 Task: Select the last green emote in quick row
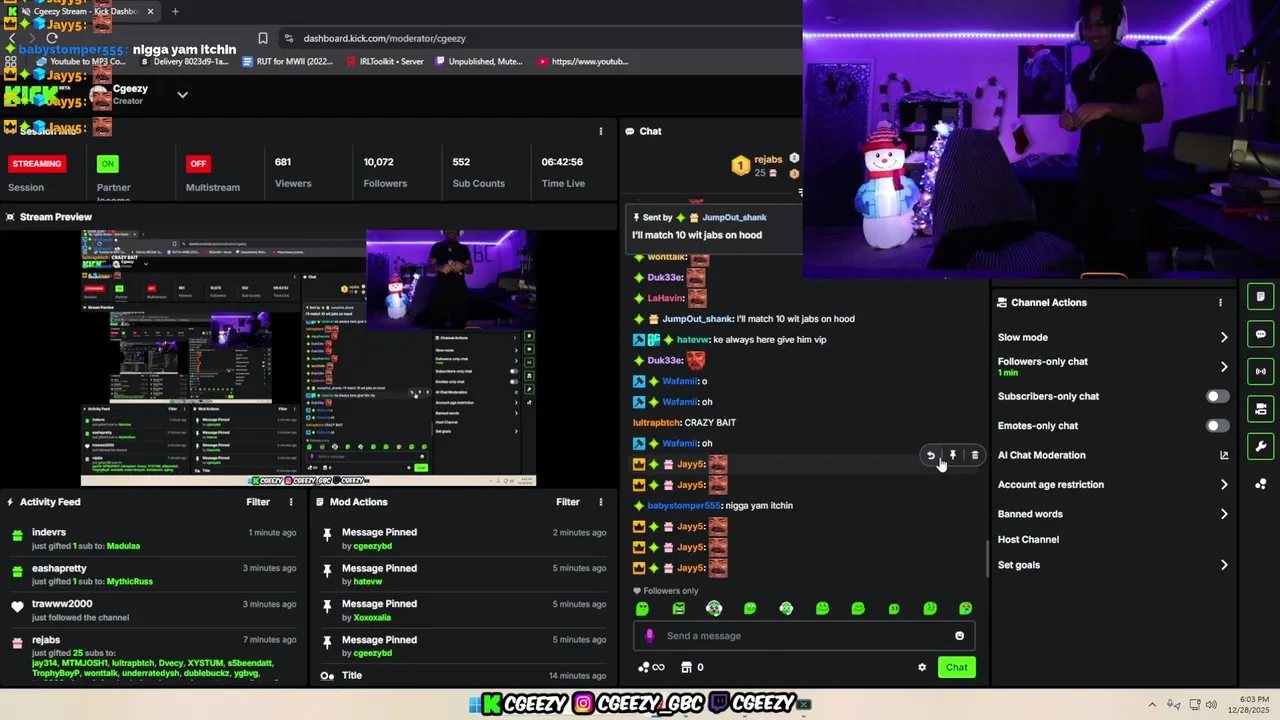[x=965, y=608]
